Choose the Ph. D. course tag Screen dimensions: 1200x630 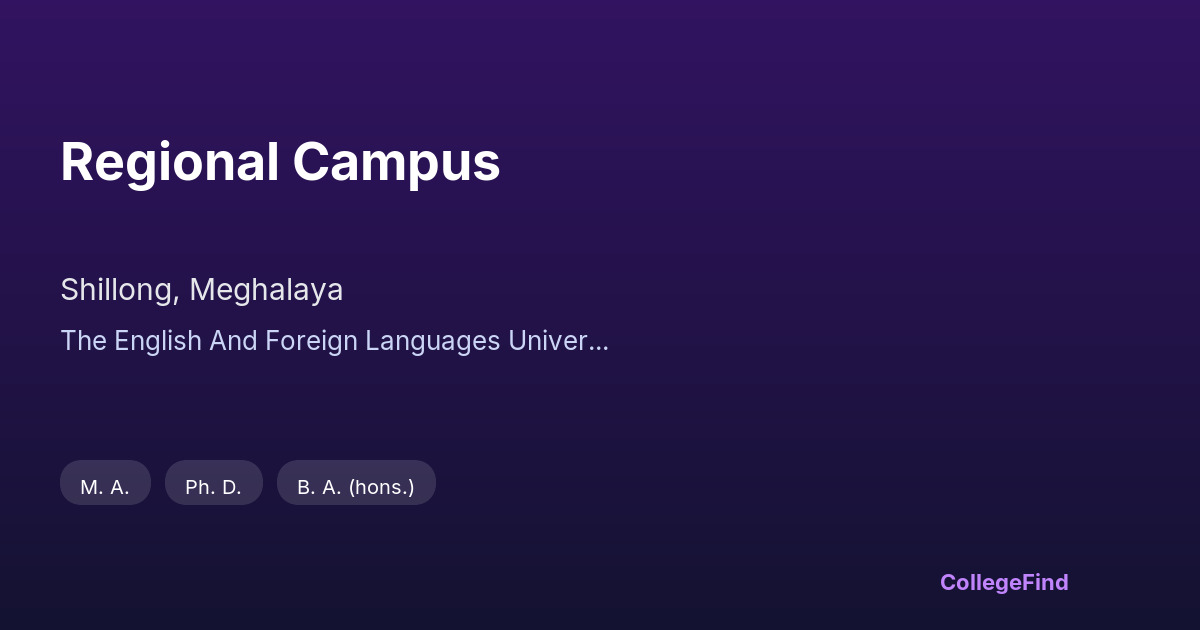point(213,487)
